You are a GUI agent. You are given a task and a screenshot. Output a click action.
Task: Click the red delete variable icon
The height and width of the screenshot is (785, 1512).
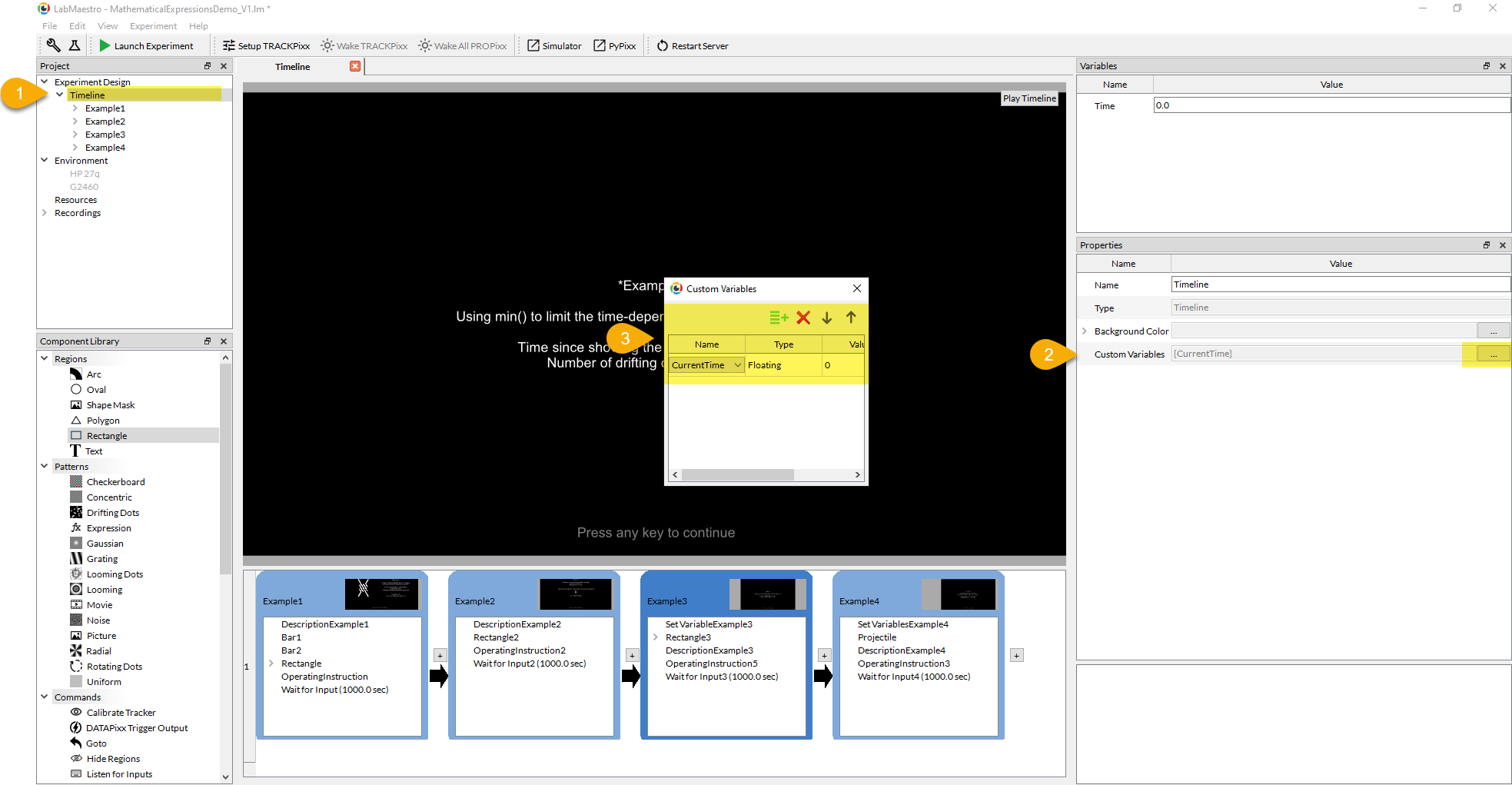[x=803, y=318]
